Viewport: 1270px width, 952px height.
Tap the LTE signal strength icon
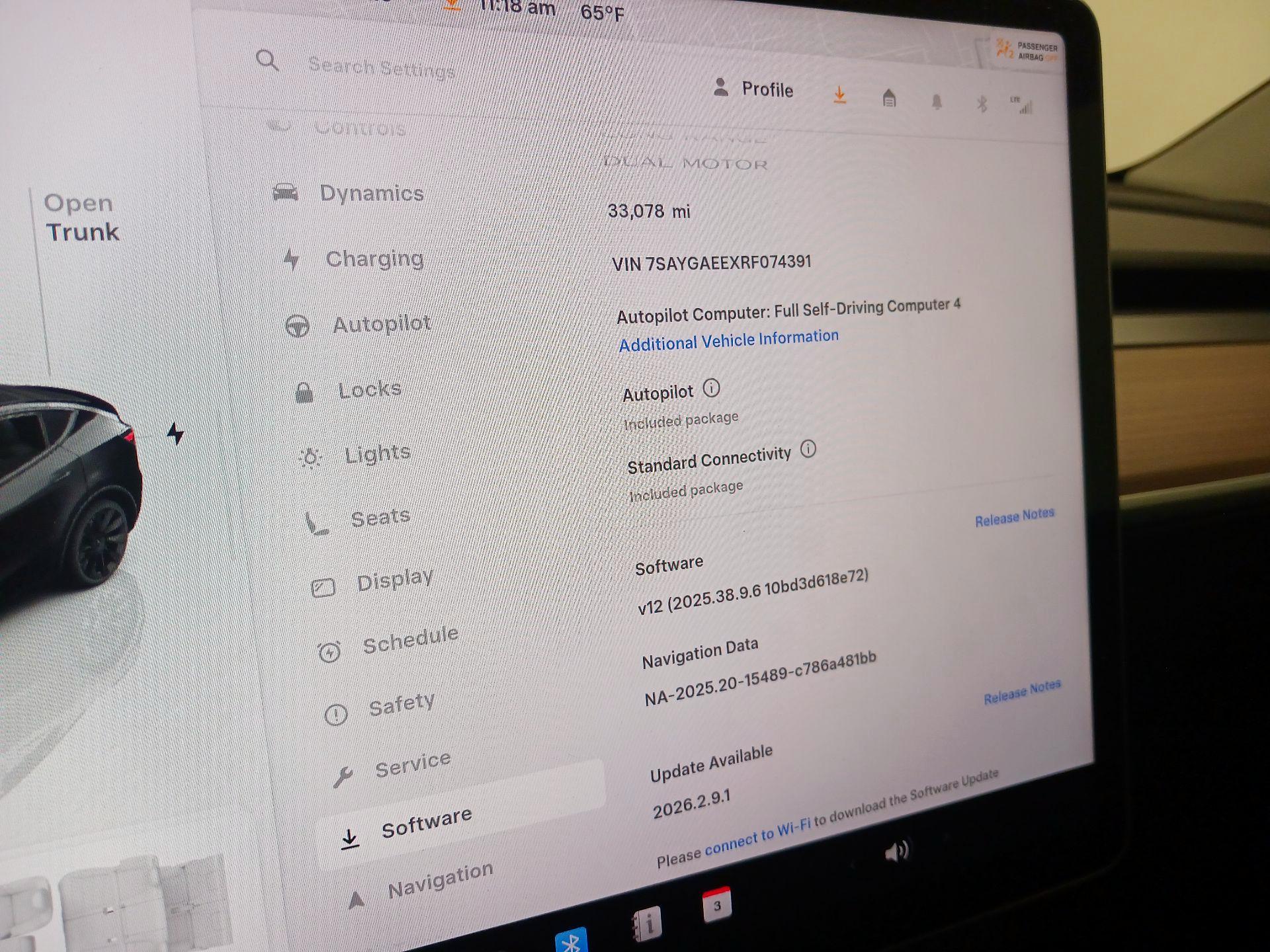click(x=1023, y=105)
